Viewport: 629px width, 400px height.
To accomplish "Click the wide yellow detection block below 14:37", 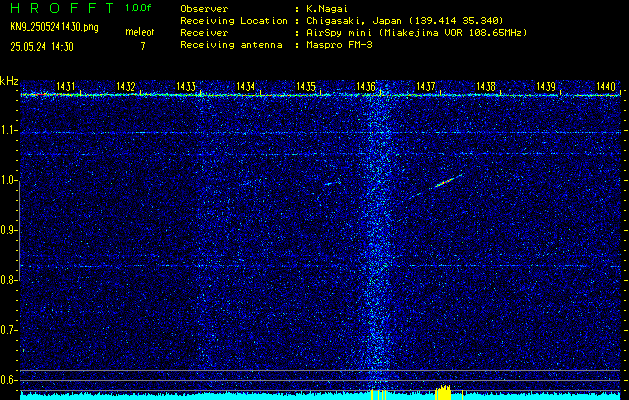I will pos(443,393).
